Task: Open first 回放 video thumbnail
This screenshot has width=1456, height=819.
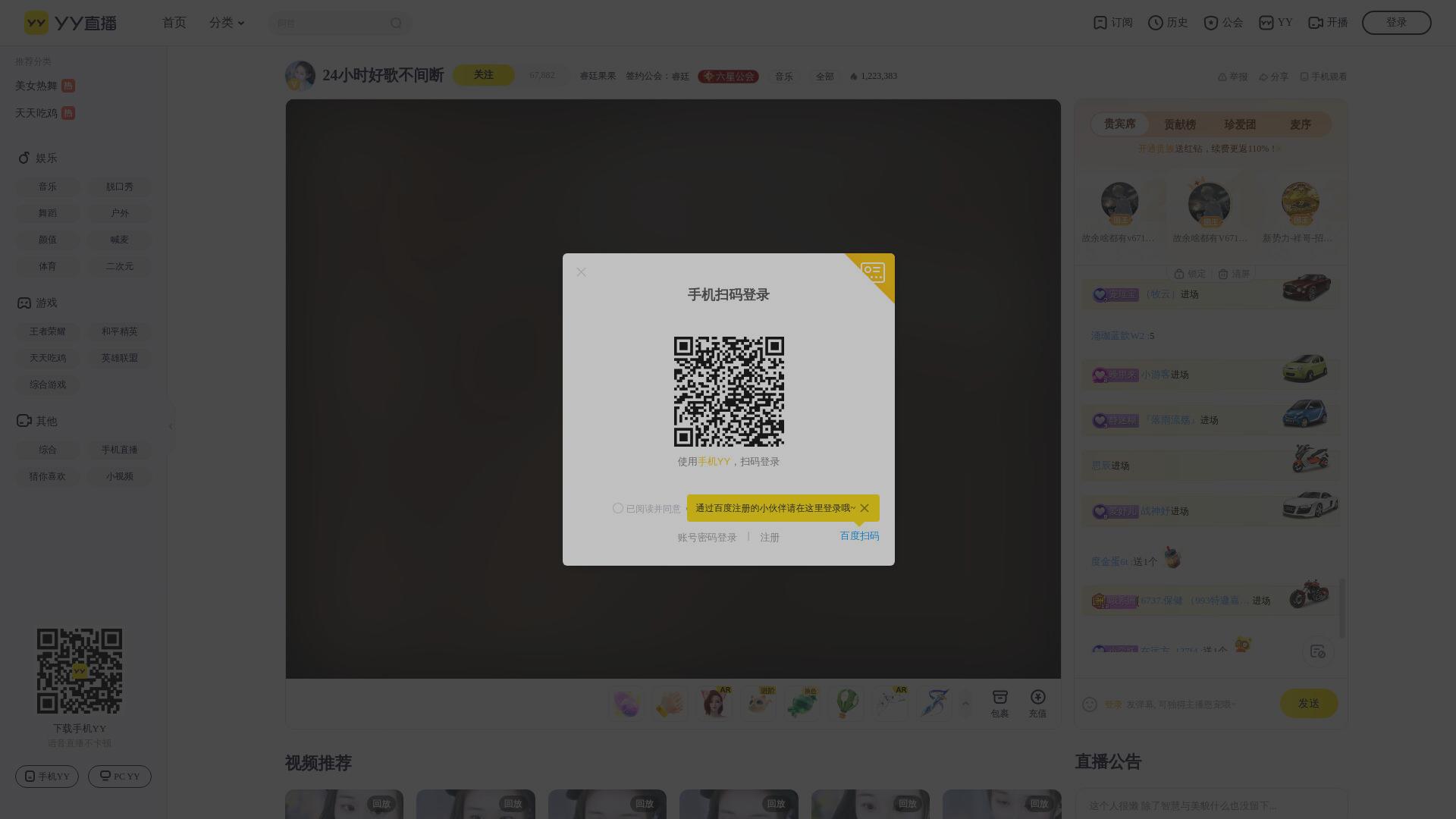Action: [x=344, y=804]
